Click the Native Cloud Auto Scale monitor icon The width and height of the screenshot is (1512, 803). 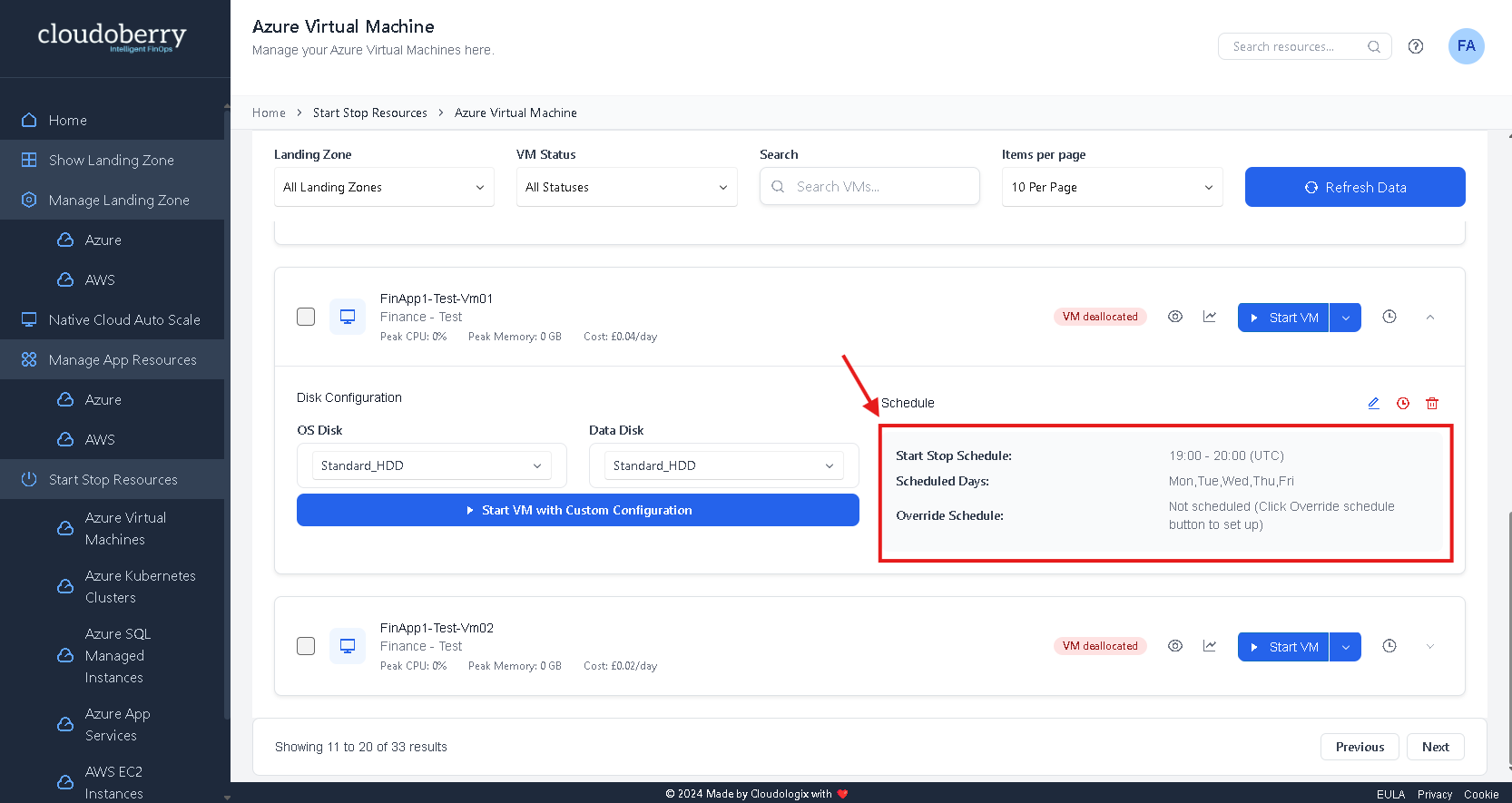pyautogui.click(x=29, y=319)
